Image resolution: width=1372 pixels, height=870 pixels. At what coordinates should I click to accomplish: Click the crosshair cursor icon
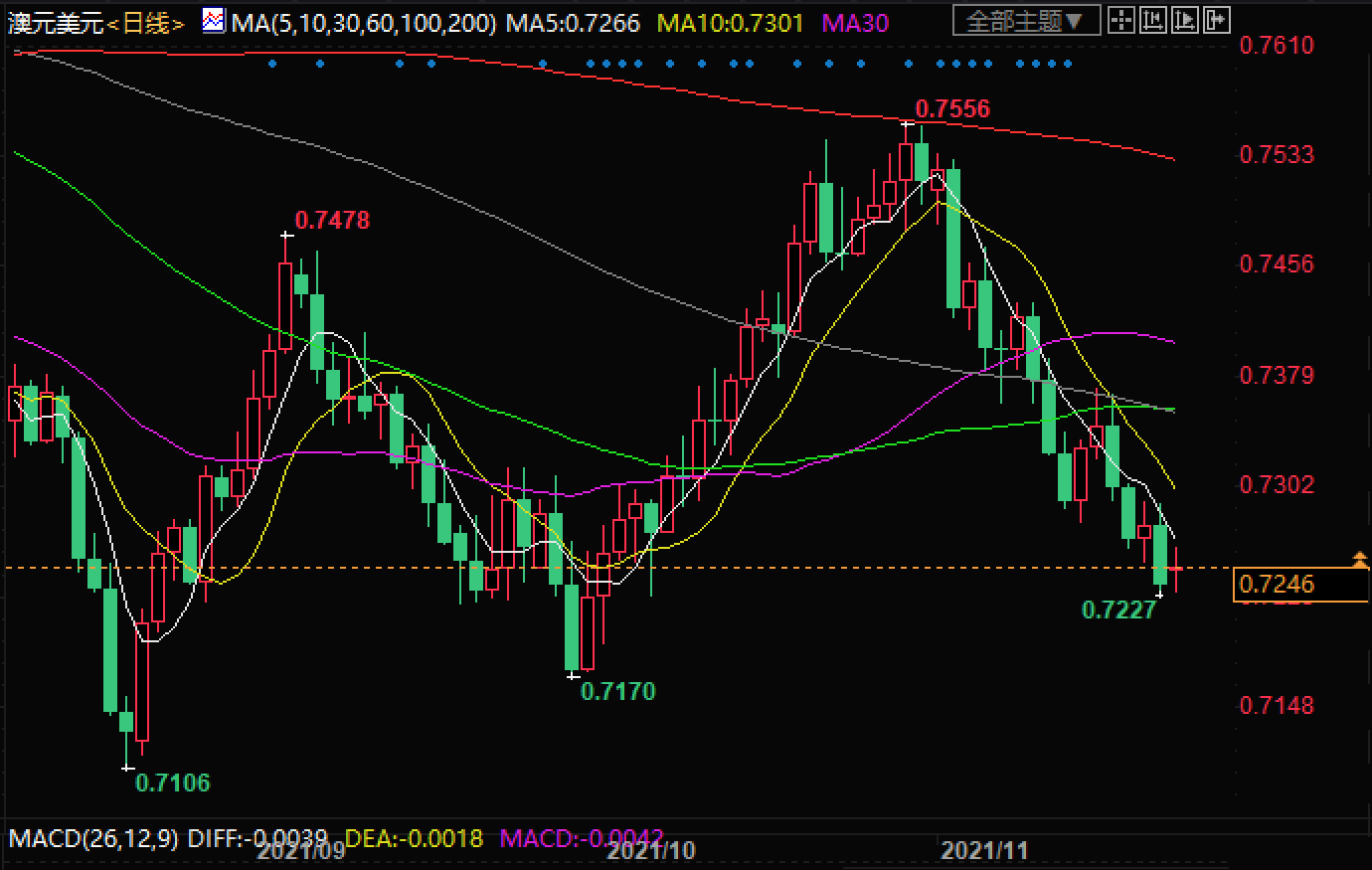tap(1121, 20)
